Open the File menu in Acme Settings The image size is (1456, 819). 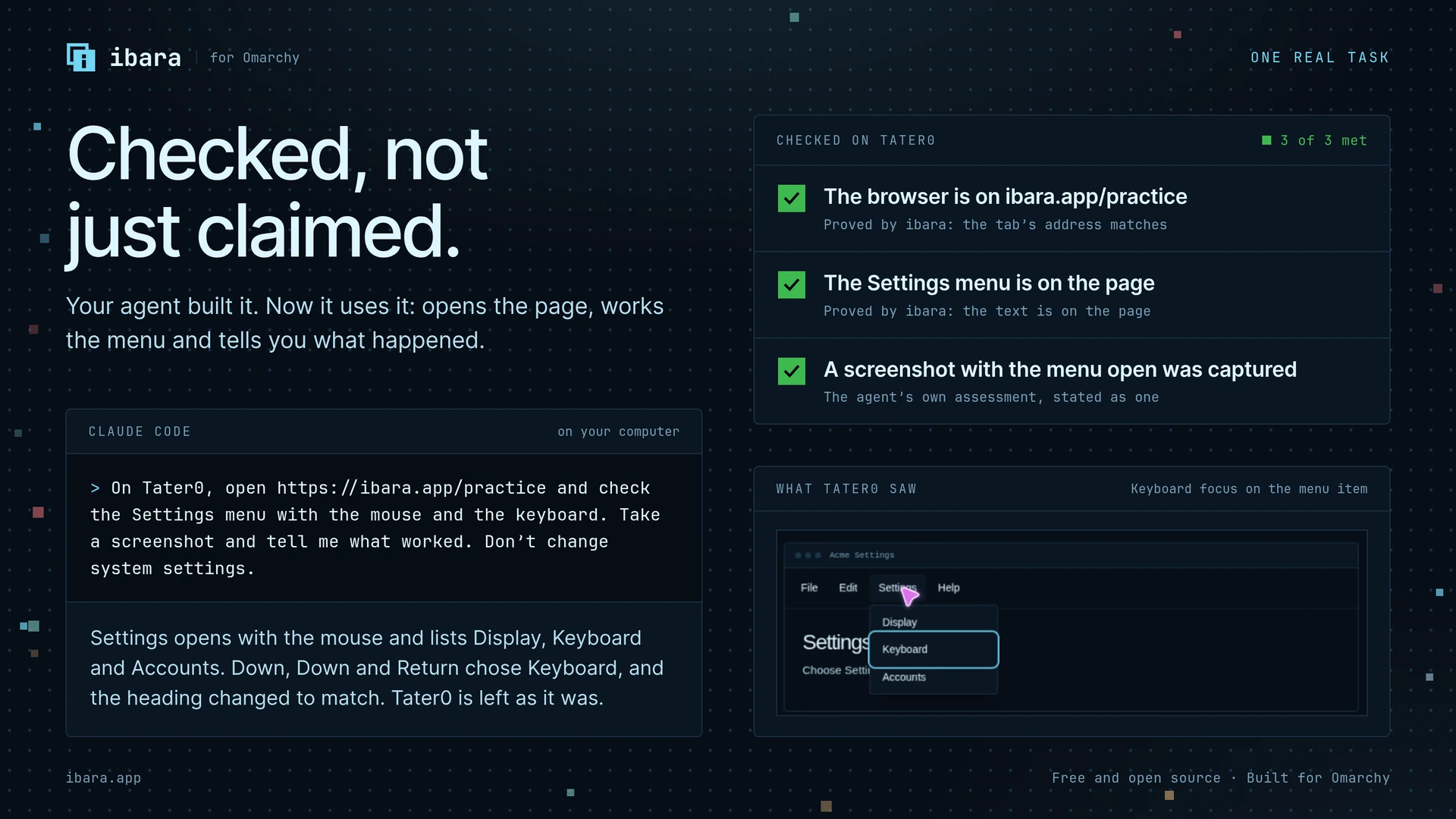tap(809, 588)
